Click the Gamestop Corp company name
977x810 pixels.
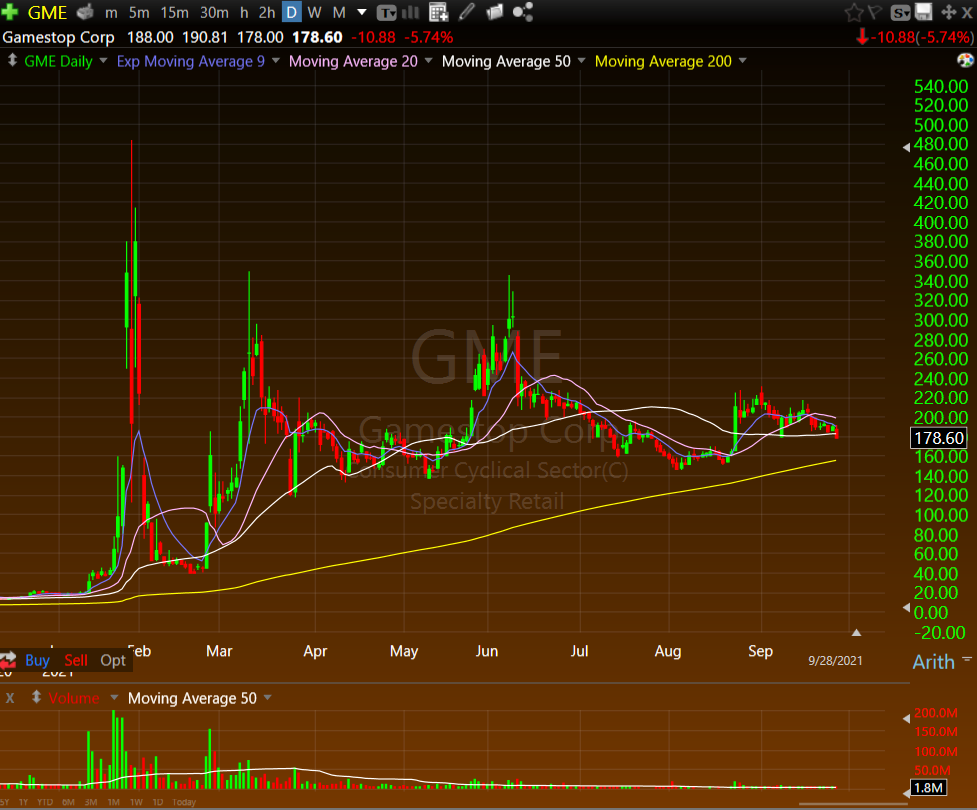coord(59,37)
